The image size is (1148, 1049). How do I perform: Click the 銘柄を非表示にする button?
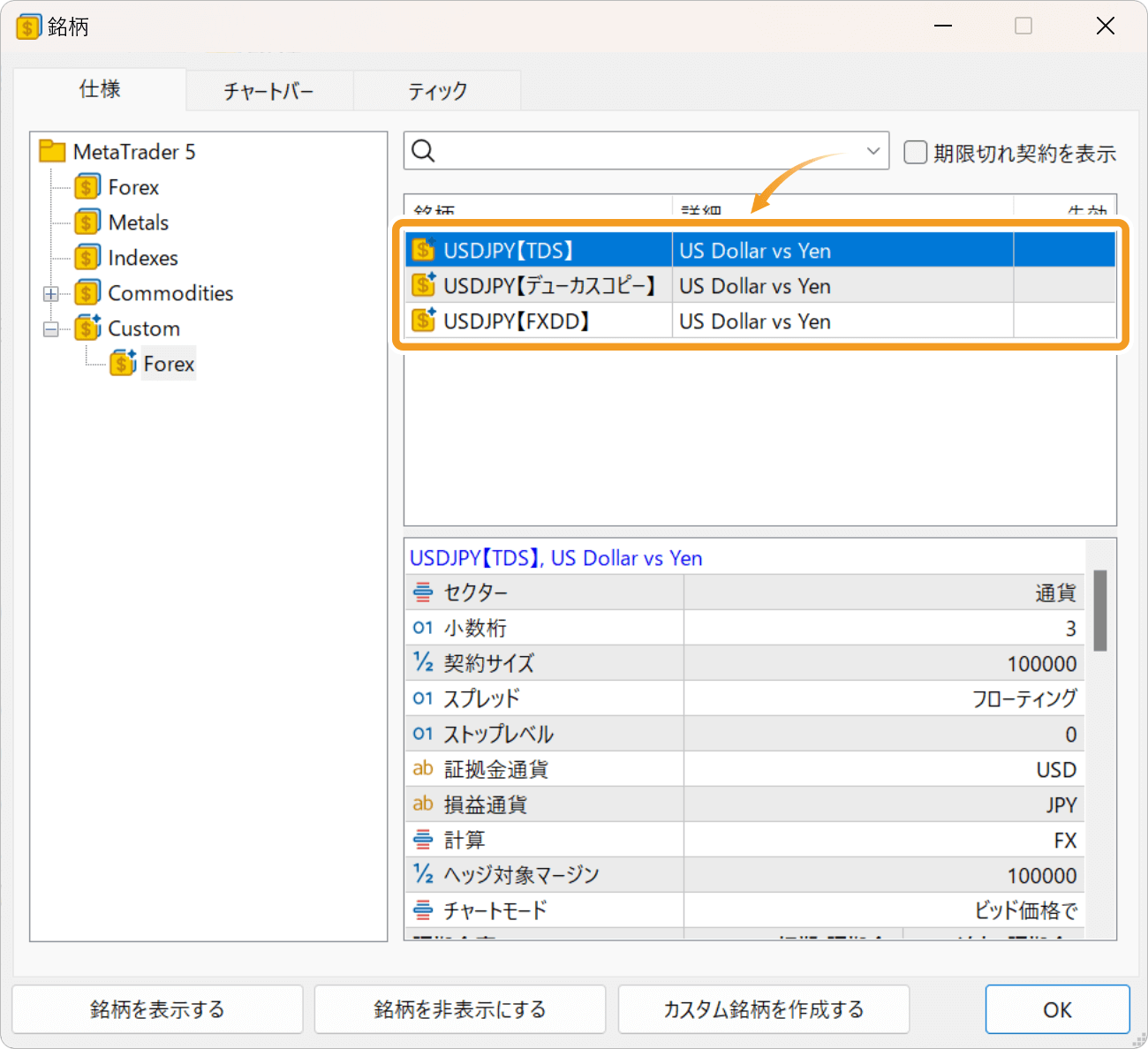coord(460,1009)
